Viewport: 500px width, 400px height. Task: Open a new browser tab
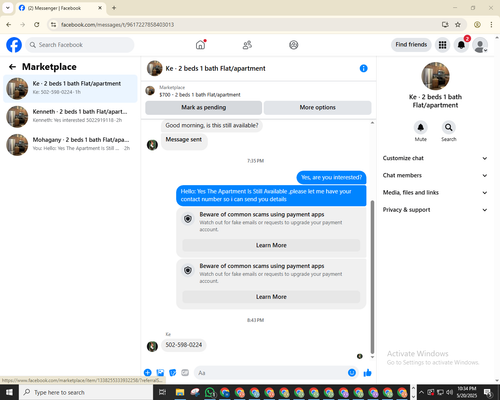click(x=114, y=8)
